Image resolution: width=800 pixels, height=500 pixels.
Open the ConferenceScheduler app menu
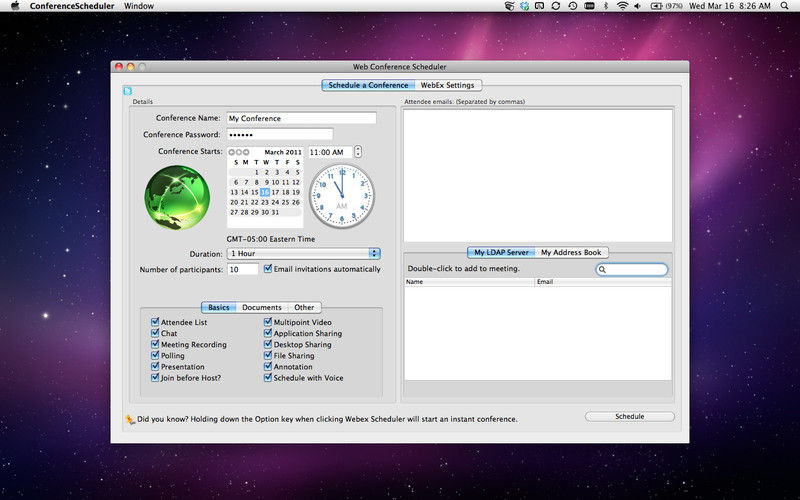[x=72, y=6]
